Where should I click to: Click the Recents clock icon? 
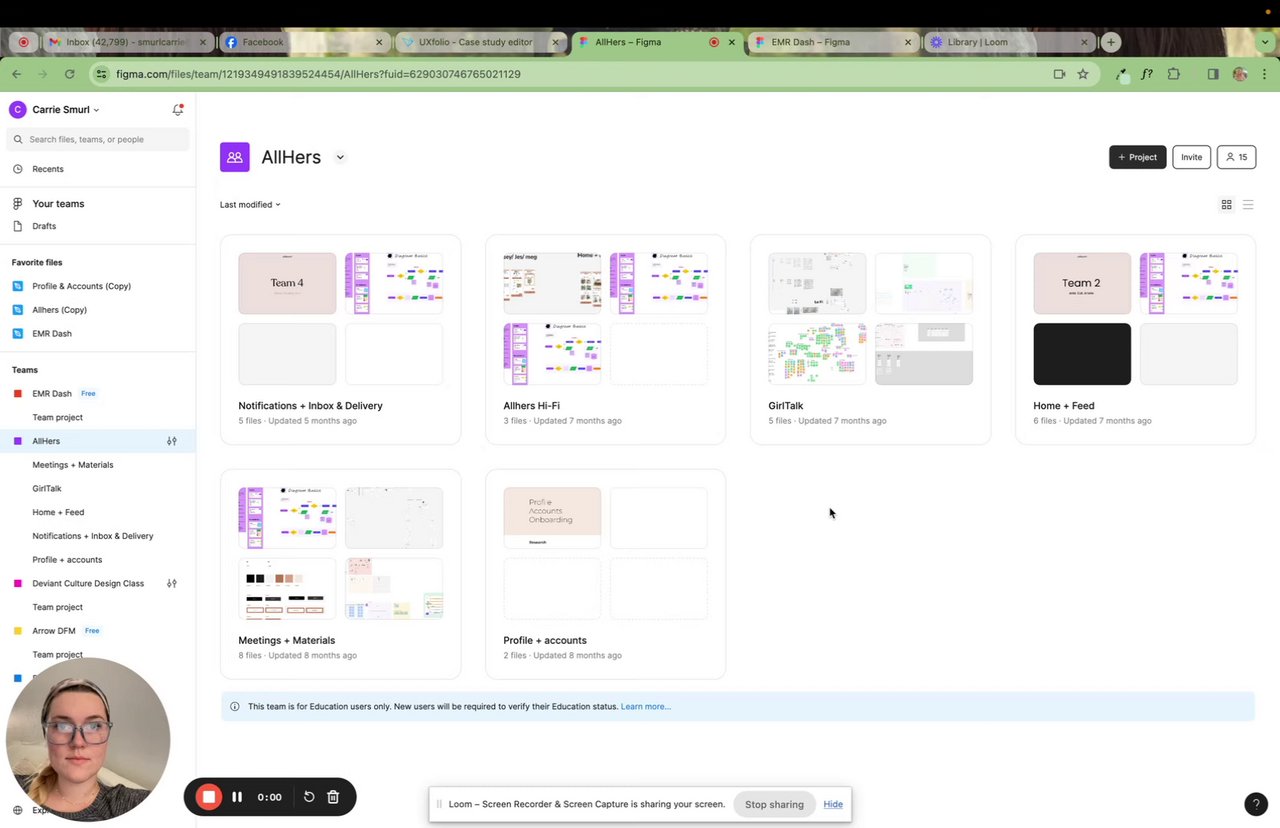click(x=17, y=169)
